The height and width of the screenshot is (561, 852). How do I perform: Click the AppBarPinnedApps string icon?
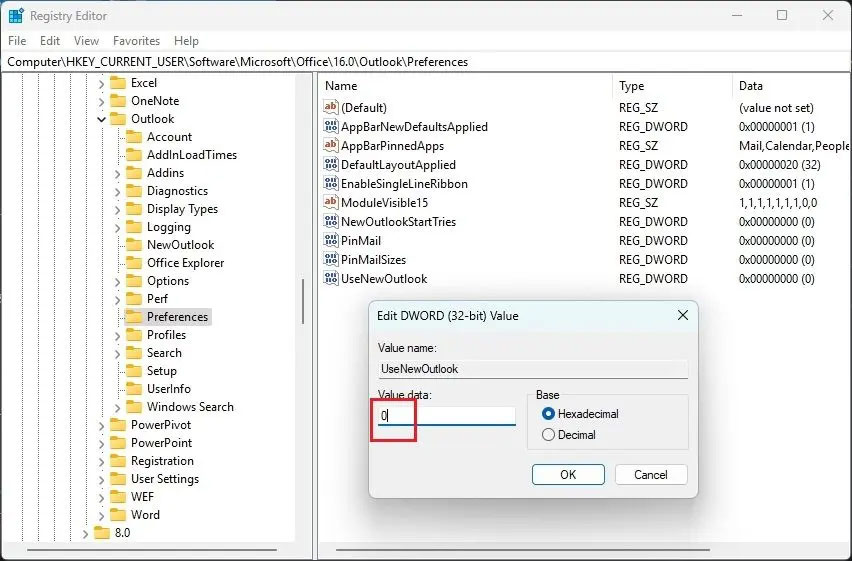tap(330, 145)
